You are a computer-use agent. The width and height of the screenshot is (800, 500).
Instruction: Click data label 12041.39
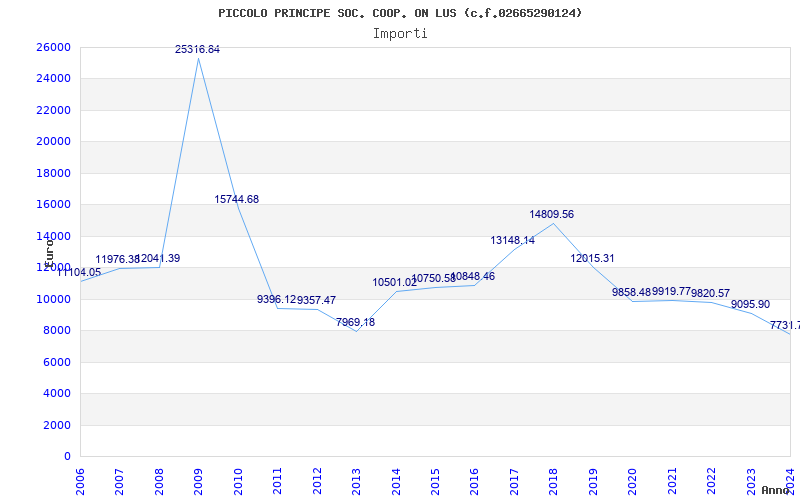[159, 259]
